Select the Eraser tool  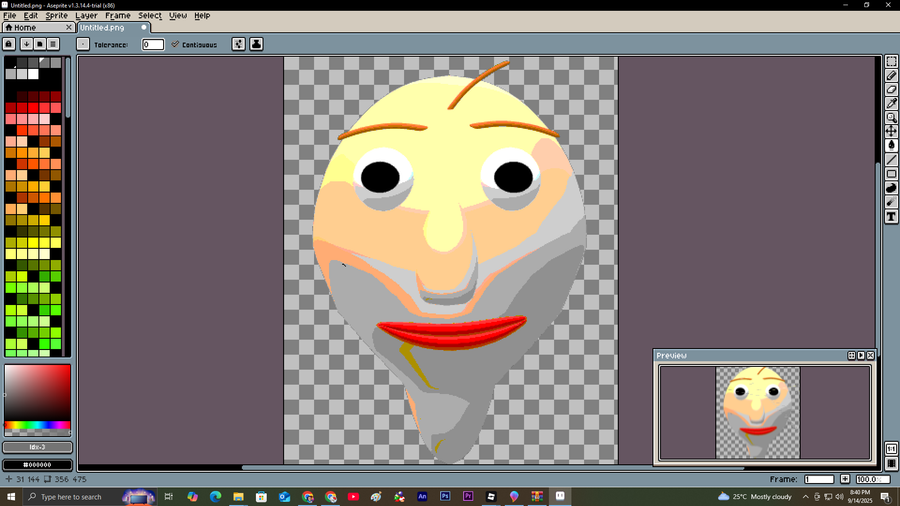(x=891, y=89)
